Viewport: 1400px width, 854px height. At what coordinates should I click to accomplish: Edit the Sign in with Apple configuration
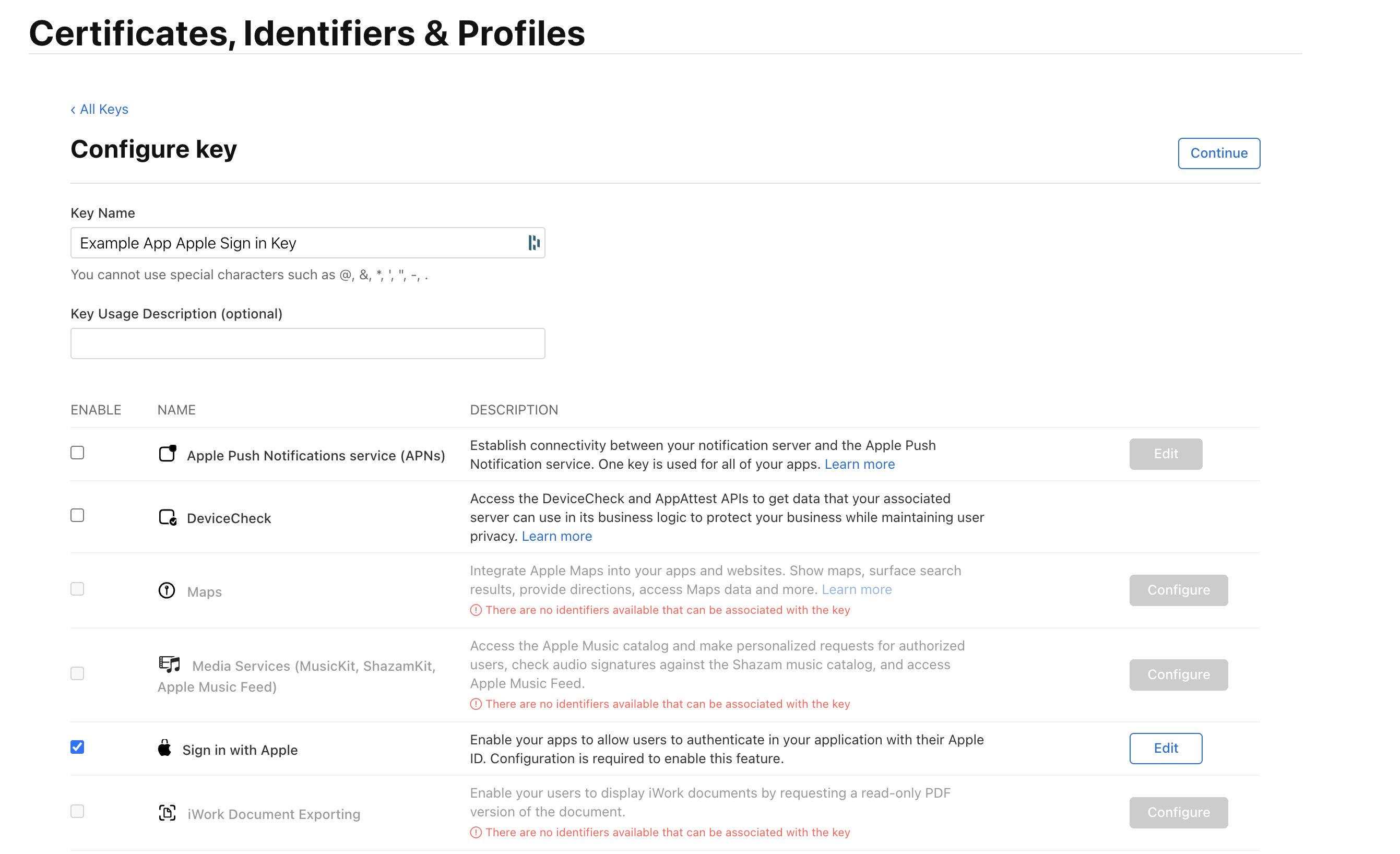[1165, 749]
